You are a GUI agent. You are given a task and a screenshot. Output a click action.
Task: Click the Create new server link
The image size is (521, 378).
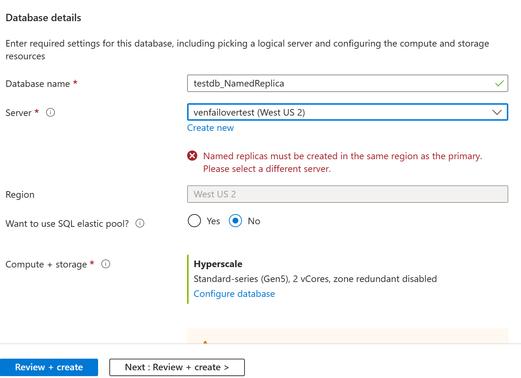210,128
